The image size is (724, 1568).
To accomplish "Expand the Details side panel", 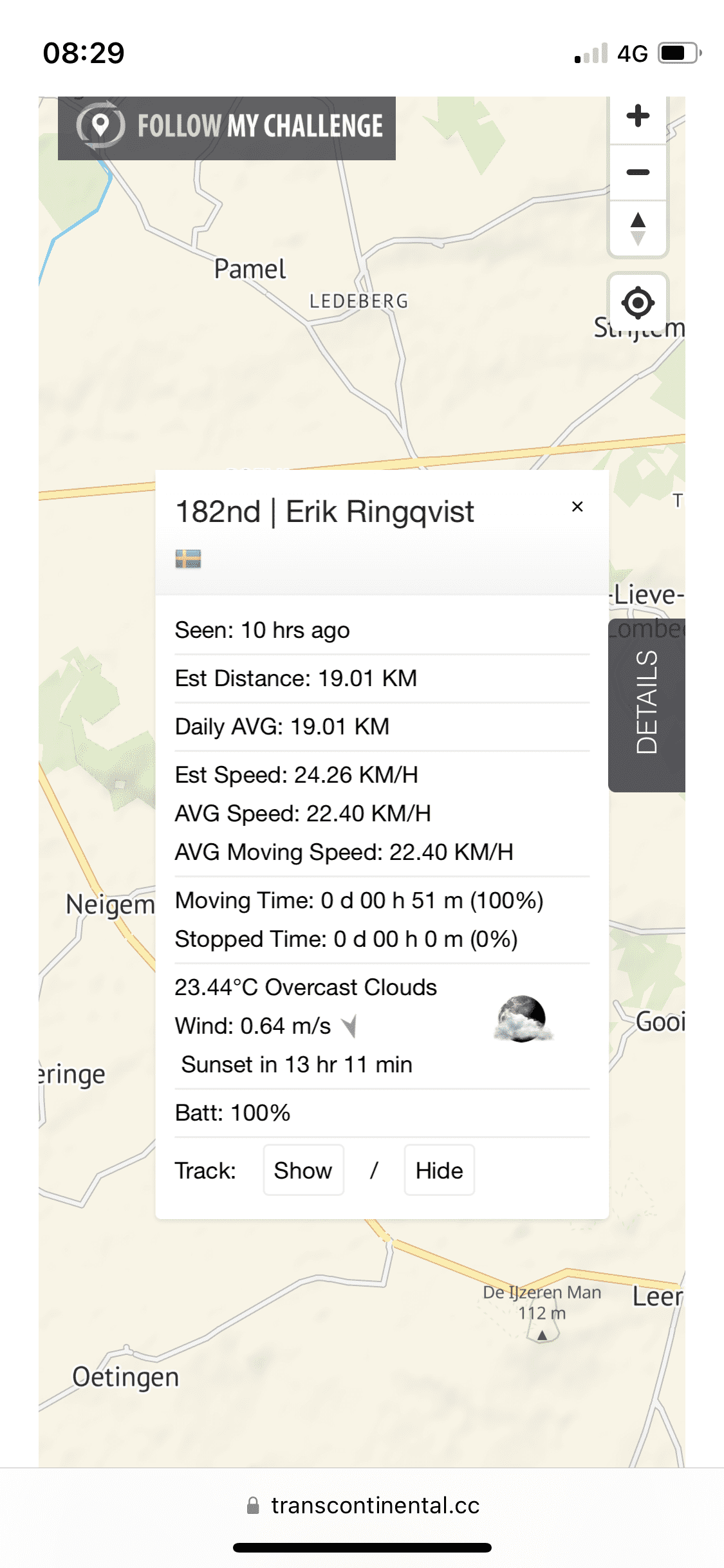I will coord(646,704).
